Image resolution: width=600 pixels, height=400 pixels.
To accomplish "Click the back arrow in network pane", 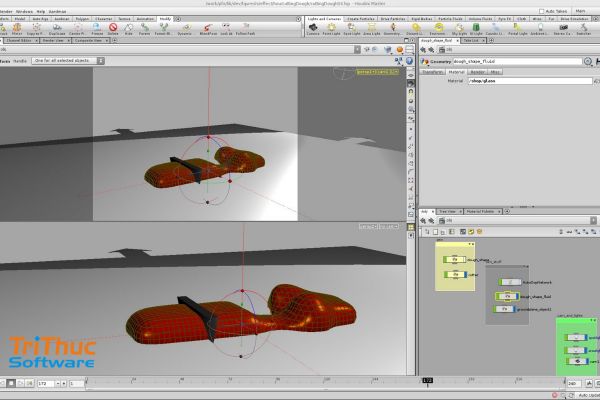I will click(423, 220).
